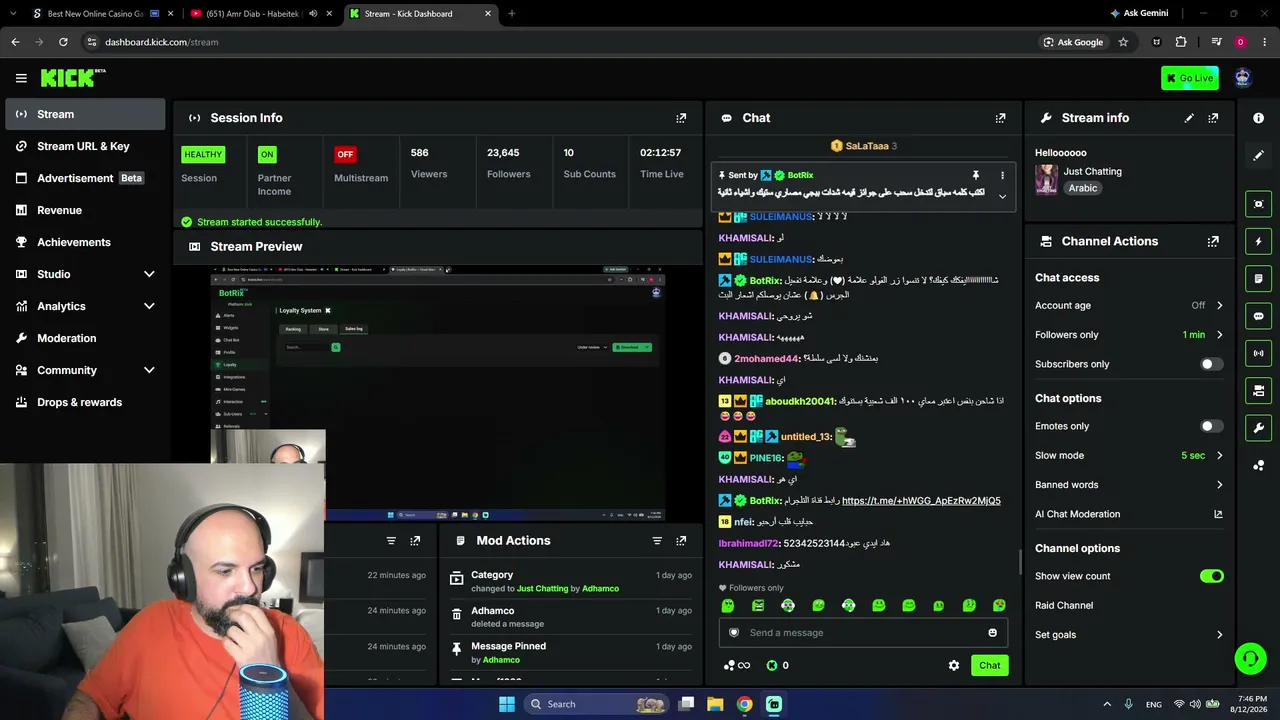Switch to the Amr Diab YouTube tab
Image resolution: width=1280 pixels, height=720 pixels.
[x=255, y=14]
